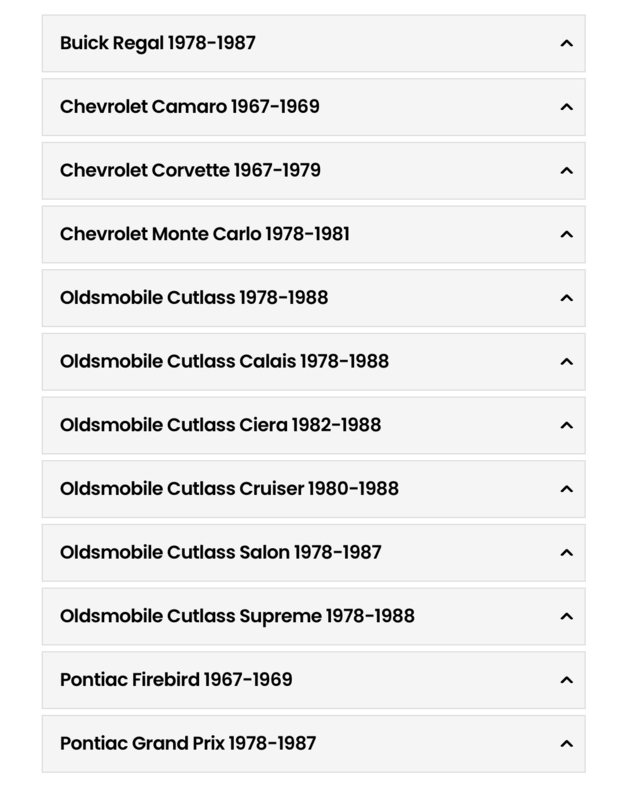The width and height of the screenshot is (628, 800).
Task: Click chevron on Cutlass Salon 1978-1987 row
Action: point(566,553)
